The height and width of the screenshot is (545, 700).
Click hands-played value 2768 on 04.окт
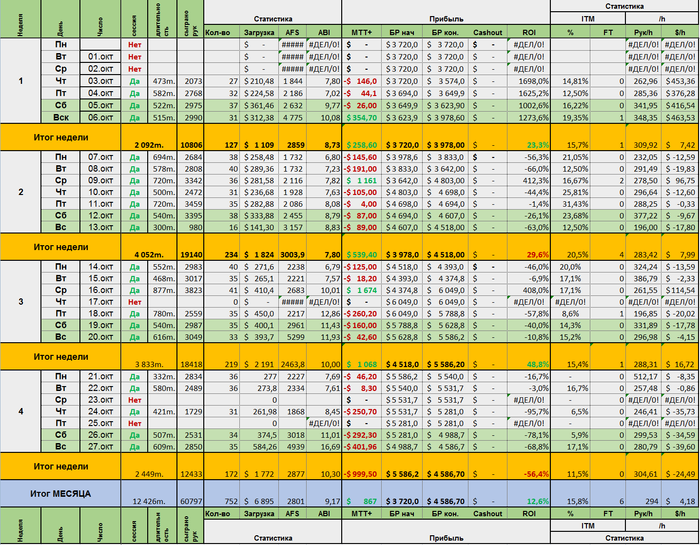191,93
